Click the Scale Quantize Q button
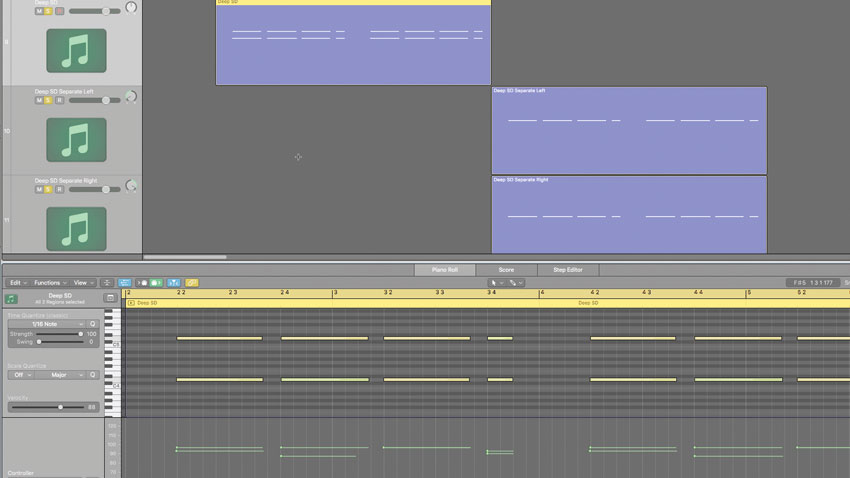850x478 pixels. [x=92, y=374]
